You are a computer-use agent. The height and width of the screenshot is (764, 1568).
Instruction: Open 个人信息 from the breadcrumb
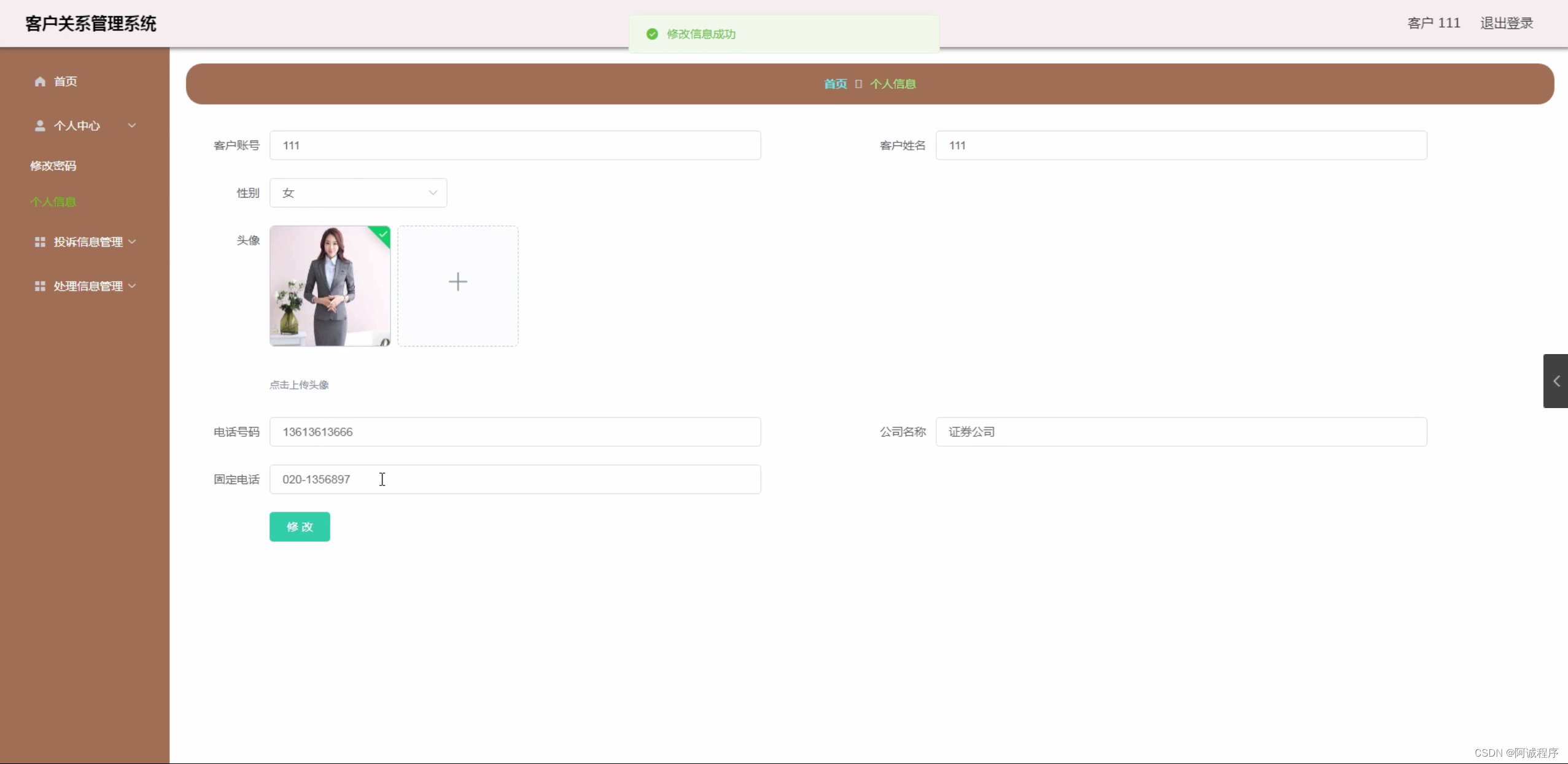(x=893, y=83)
